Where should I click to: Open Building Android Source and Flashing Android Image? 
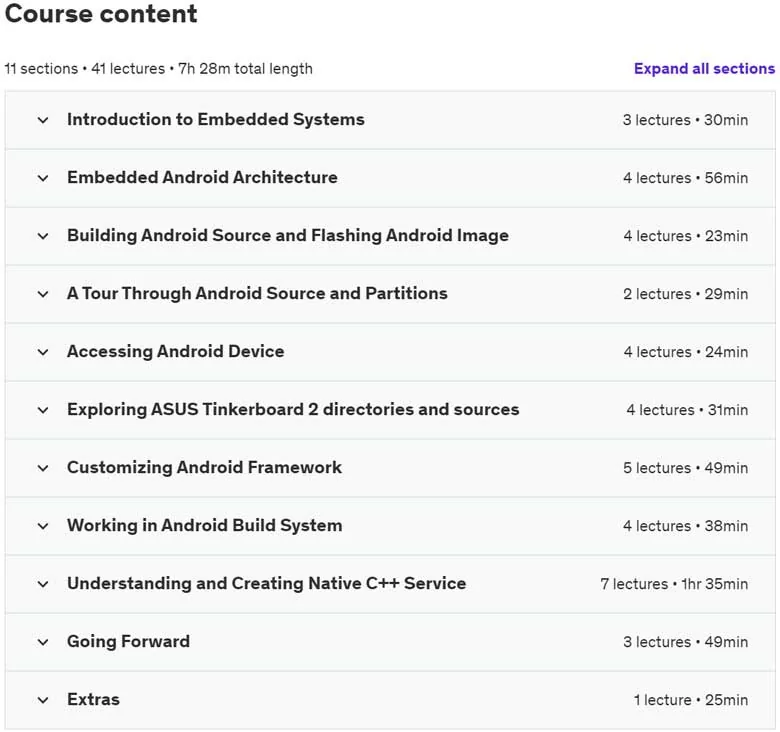point(288,236)
